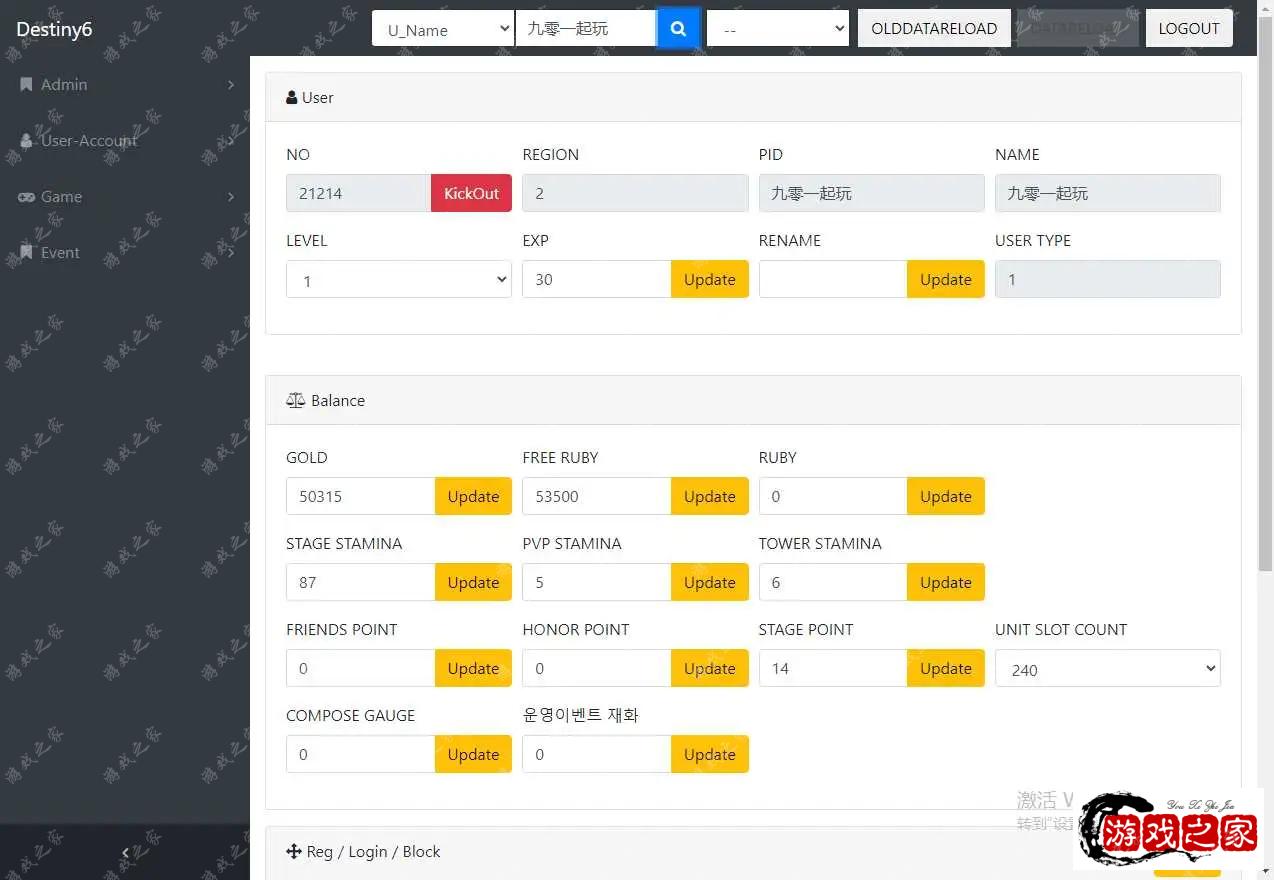Click the LOGOUT button
The image size is (1274, 880).
coord(1188,29)
